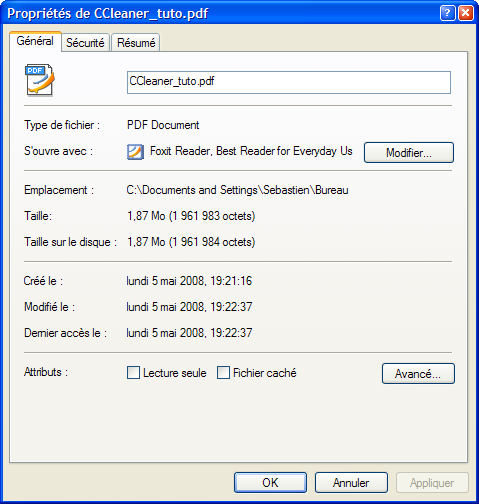Screen dimensions: 479x504
Task: Enable the Lecture seule checkbox
Action: coord(133,373)
